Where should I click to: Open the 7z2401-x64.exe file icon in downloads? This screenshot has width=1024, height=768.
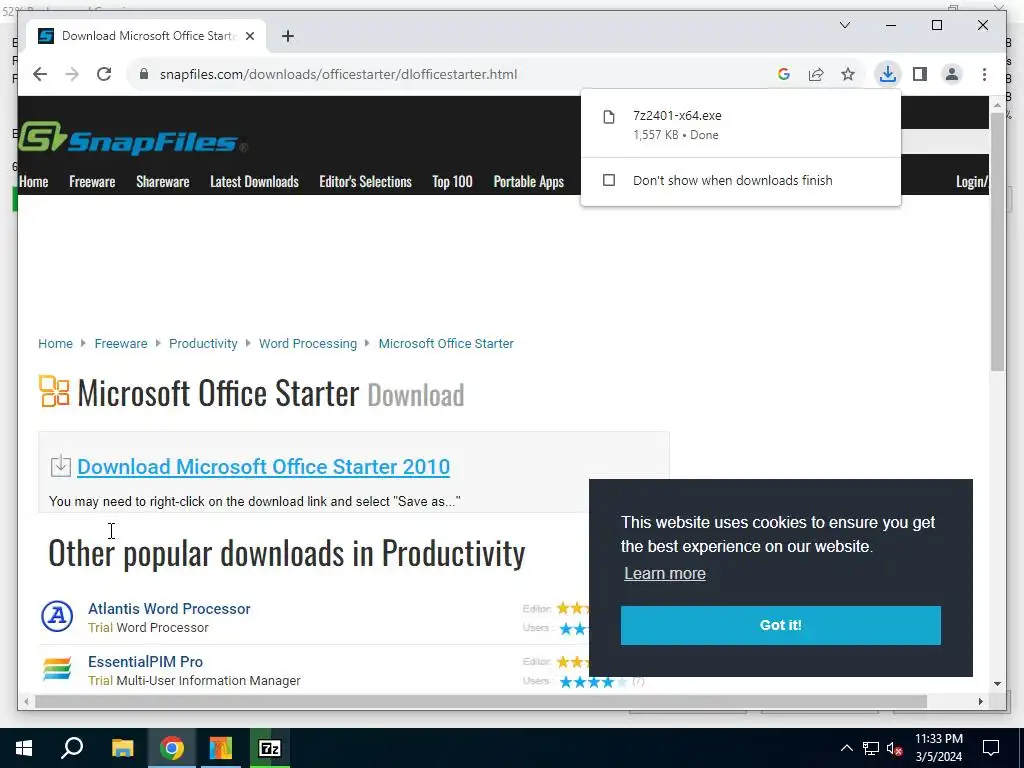click(x=609, y=117)
